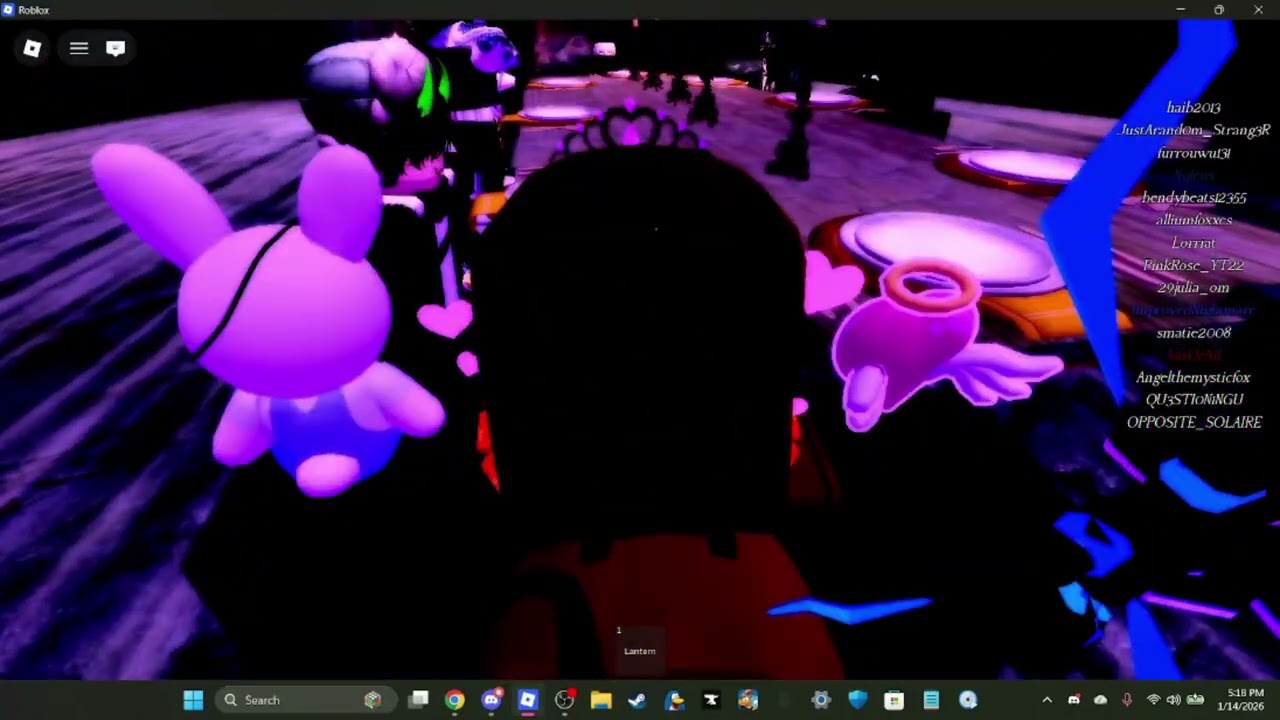Screen dimensions: 1280x720
Task: Restore down the Roblox window
Action: click(1219, 10)
